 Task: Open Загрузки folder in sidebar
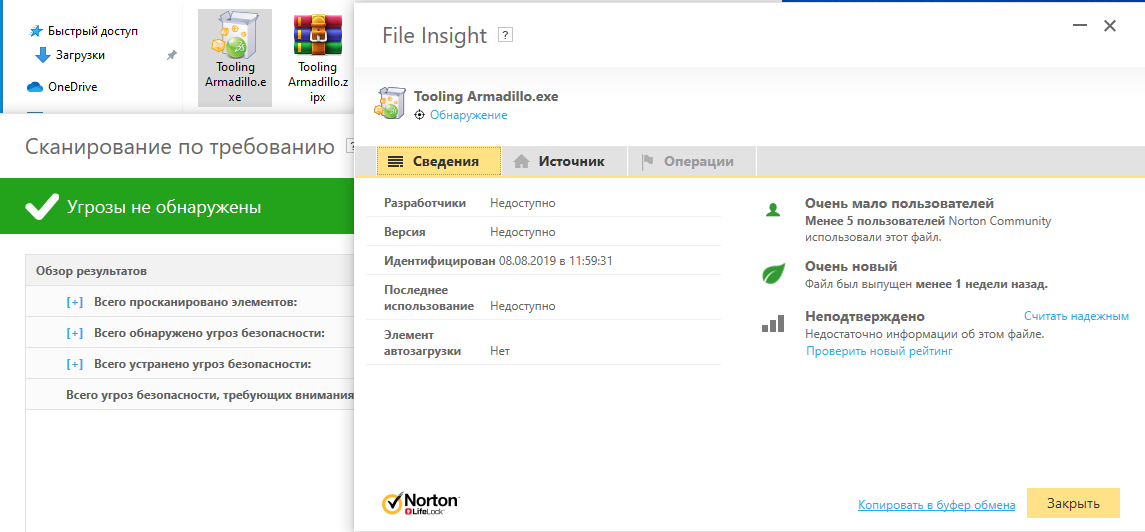pos(80,55)
